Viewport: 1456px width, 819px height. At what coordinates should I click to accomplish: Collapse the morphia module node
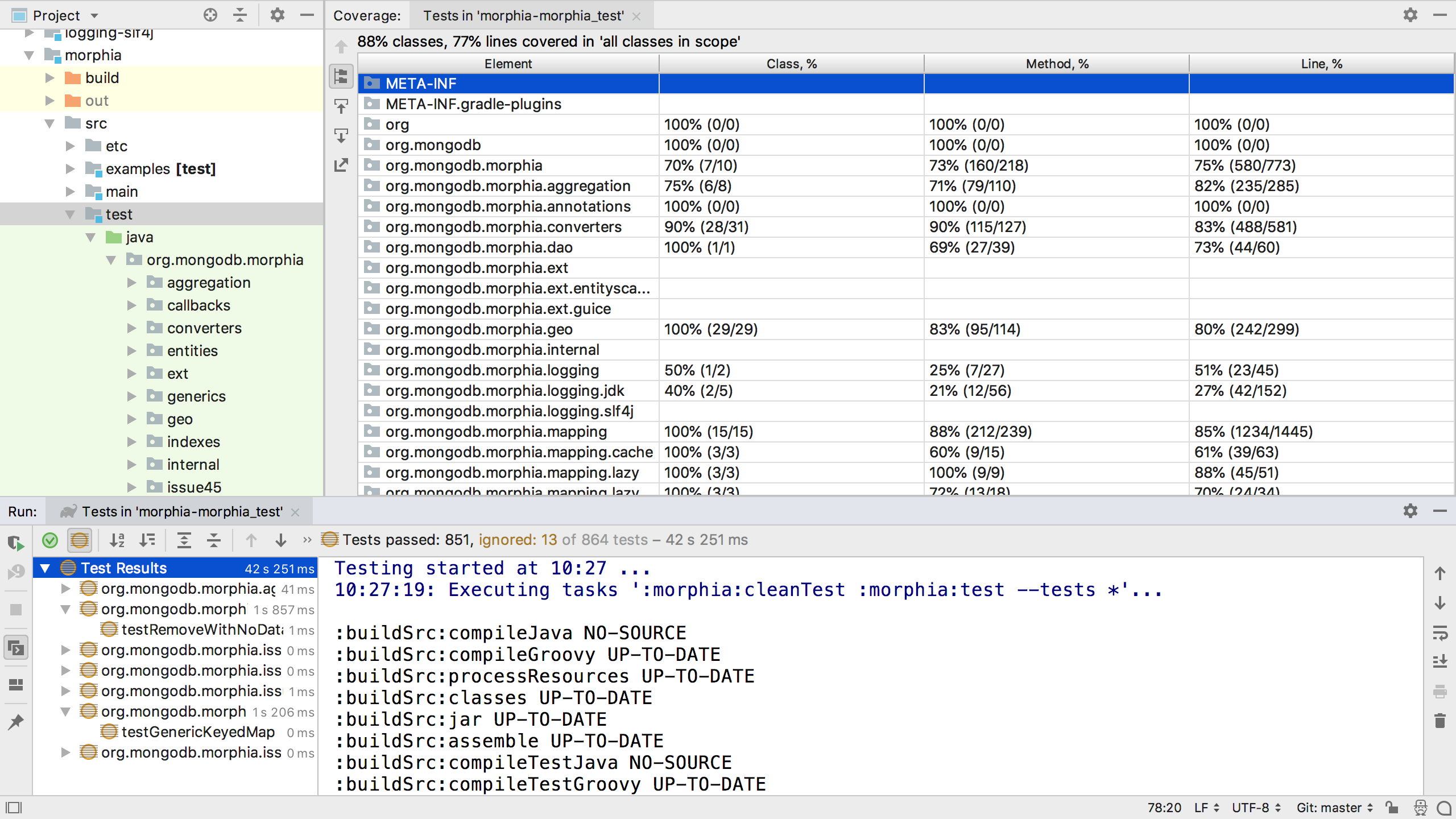coord(30,55)
